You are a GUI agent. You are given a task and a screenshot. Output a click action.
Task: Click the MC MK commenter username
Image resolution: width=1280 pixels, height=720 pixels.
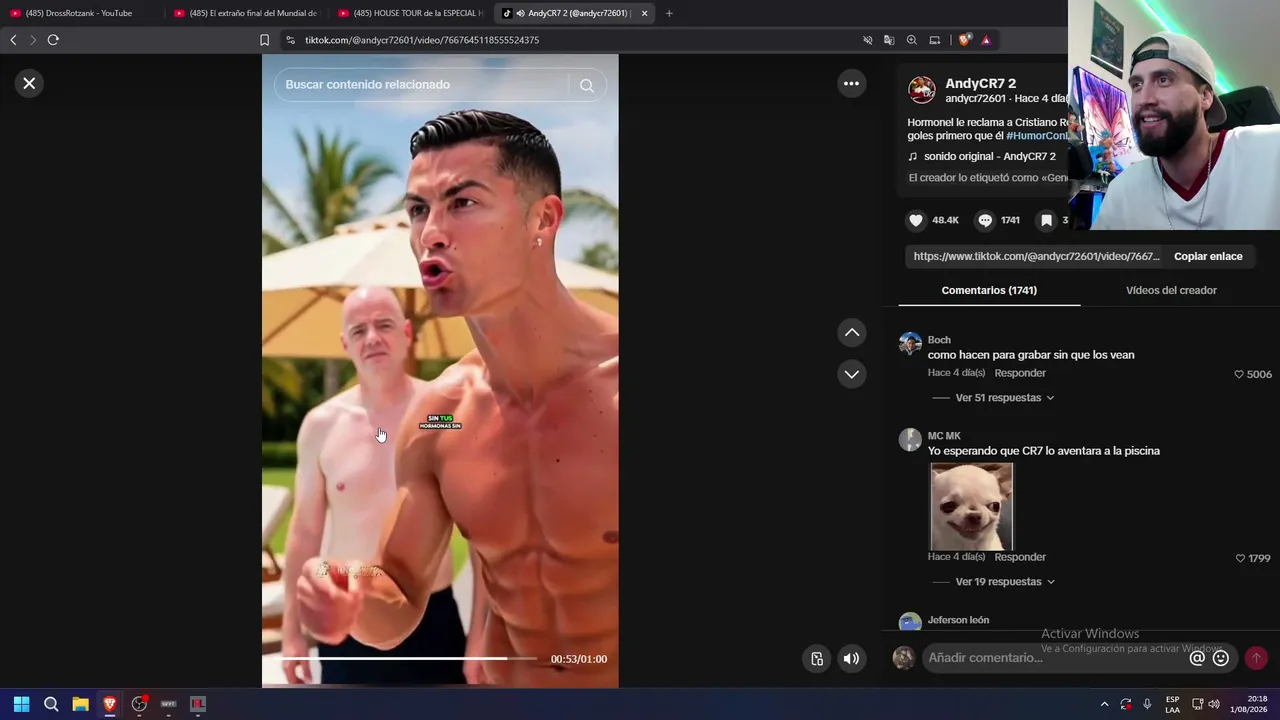pyautogui.click(x=944, y=436)
